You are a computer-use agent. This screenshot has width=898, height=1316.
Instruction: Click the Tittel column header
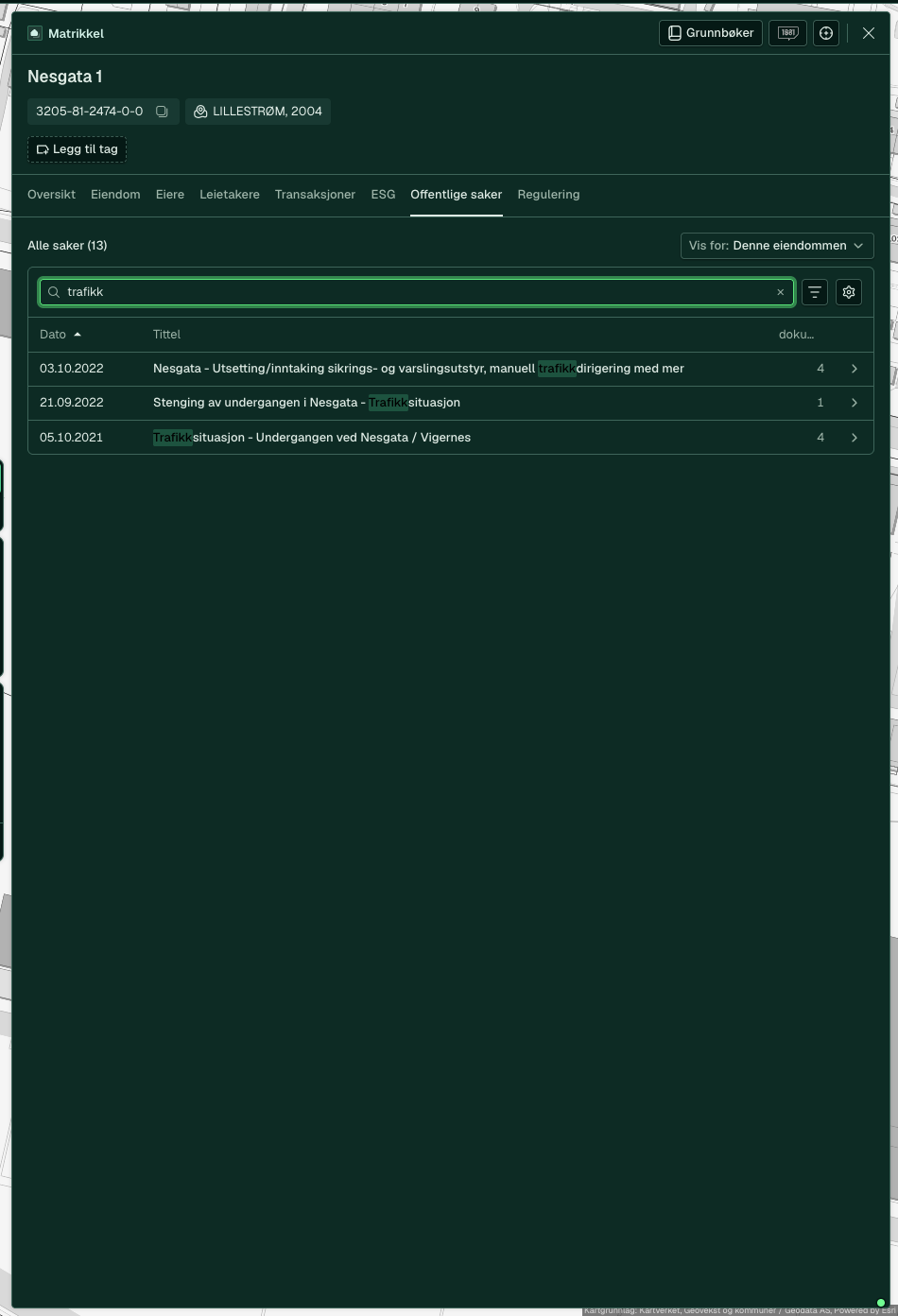pos(166,335)
